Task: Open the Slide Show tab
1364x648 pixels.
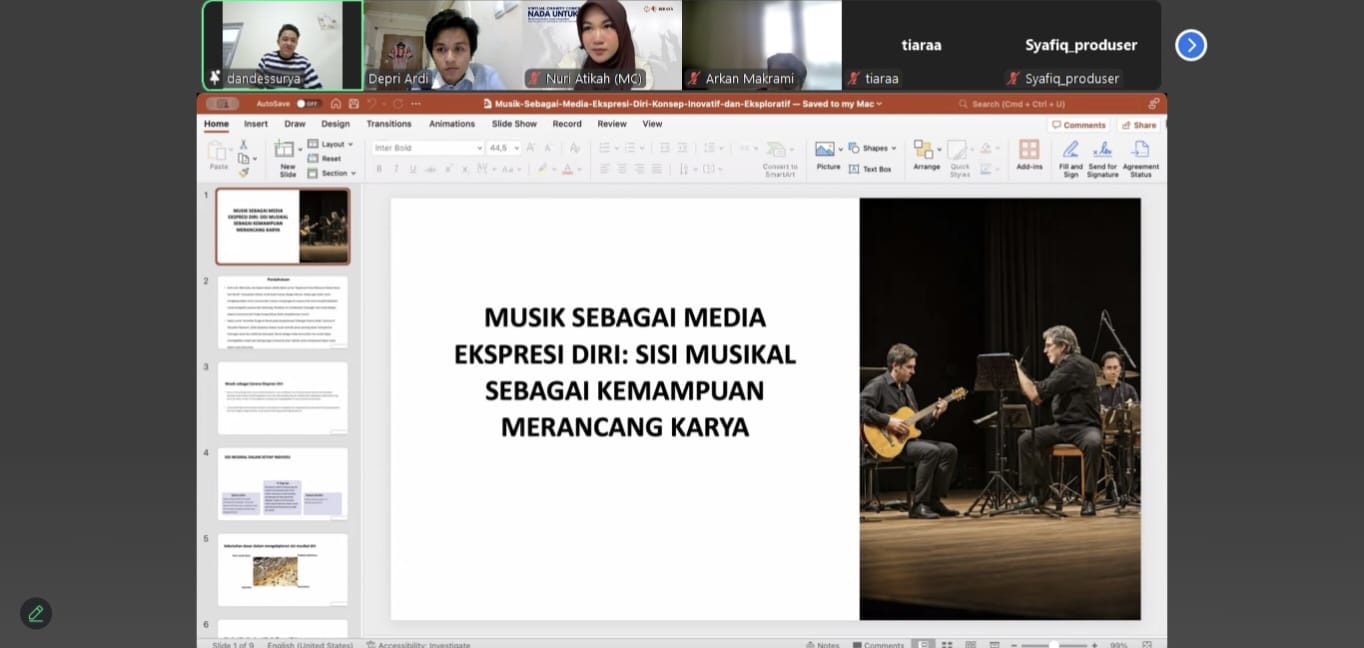Action: click(514, 124)
